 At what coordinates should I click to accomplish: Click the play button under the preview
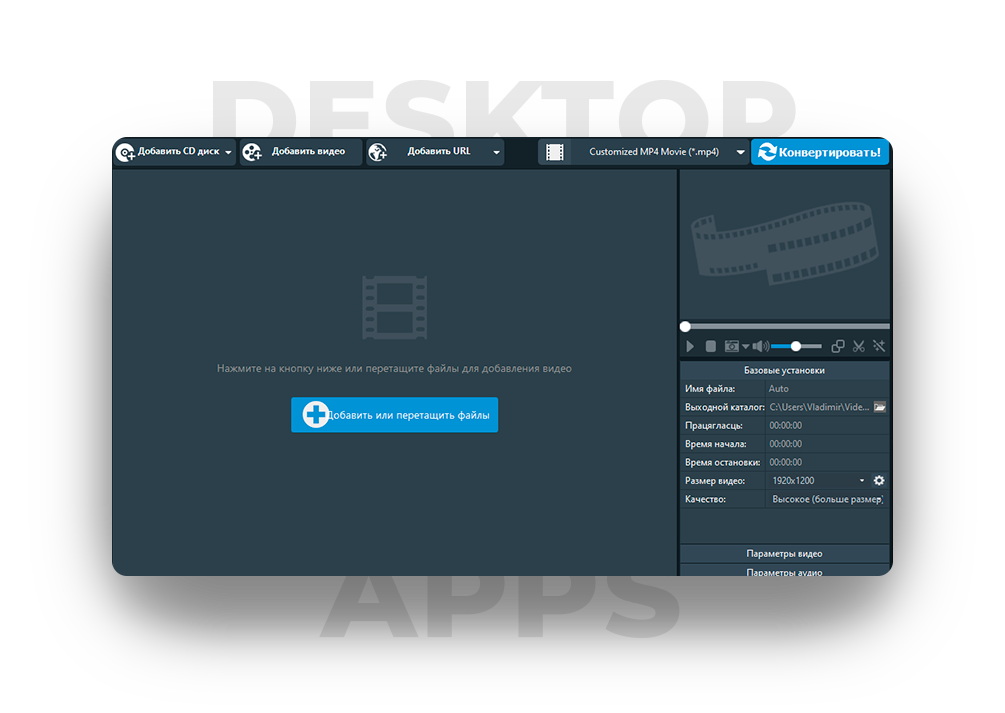pos(690,346)
